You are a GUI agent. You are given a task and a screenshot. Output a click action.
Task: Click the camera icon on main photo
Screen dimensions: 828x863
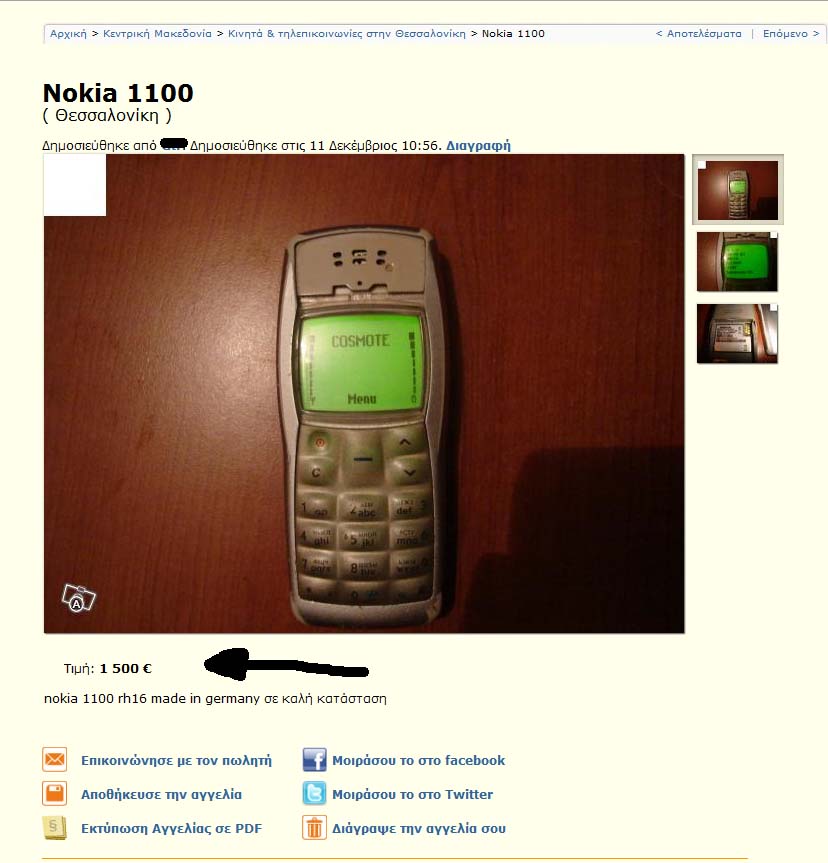[x=78, y=598]
